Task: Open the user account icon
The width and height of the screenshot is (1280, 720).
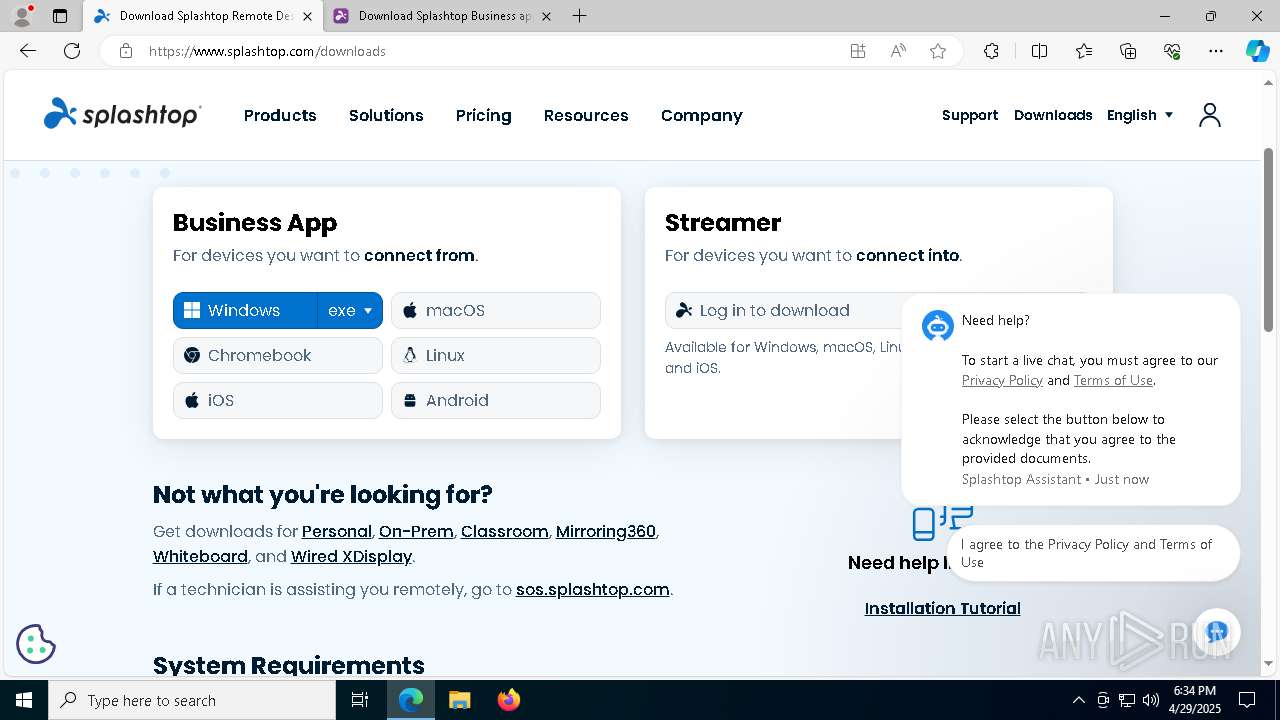Action: (x=1210, y=115)
